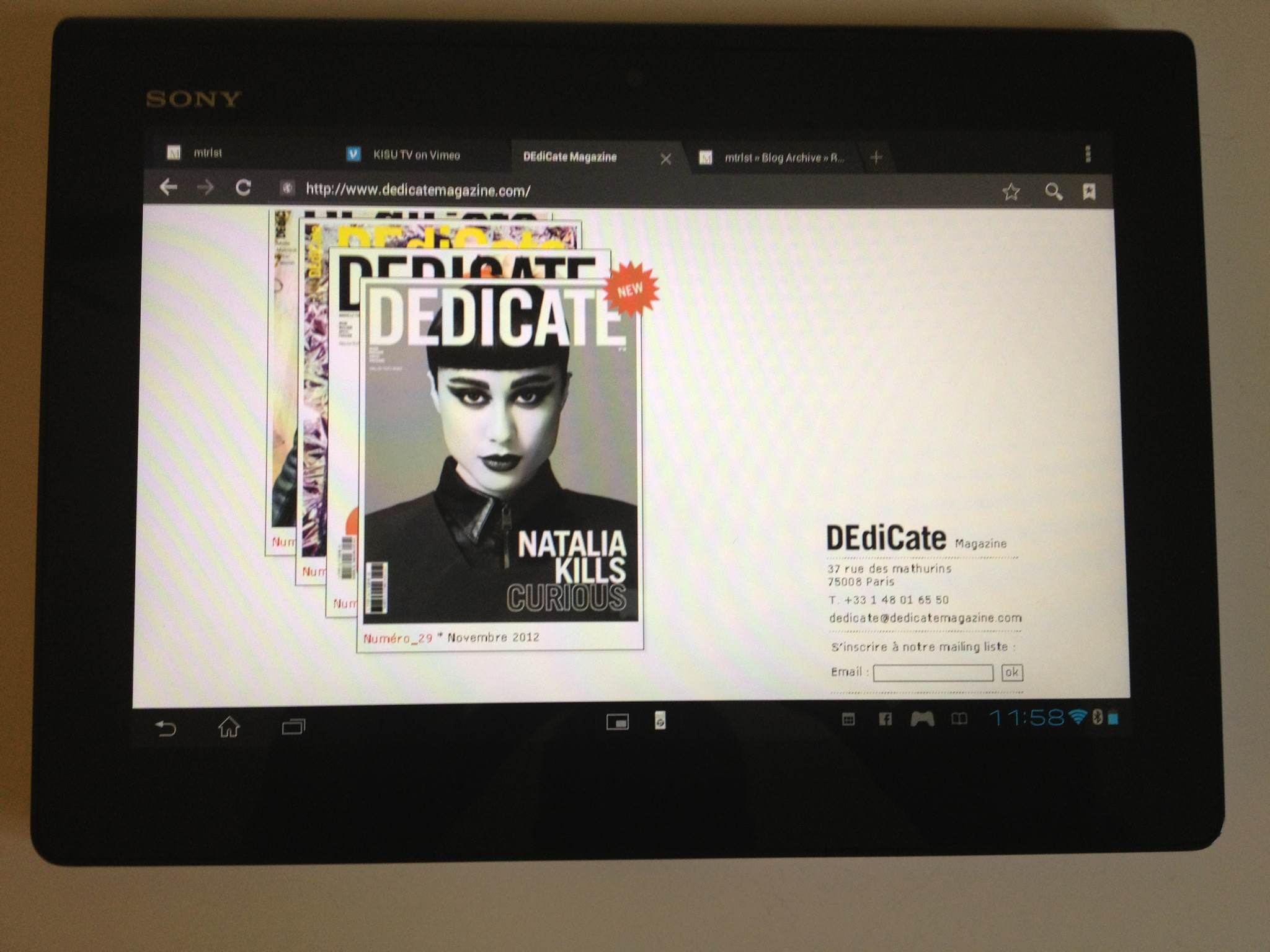Close the DEdiCate Magazine tab
The width and height of the screenshot is (1270, 952).
tap(666, 159)
